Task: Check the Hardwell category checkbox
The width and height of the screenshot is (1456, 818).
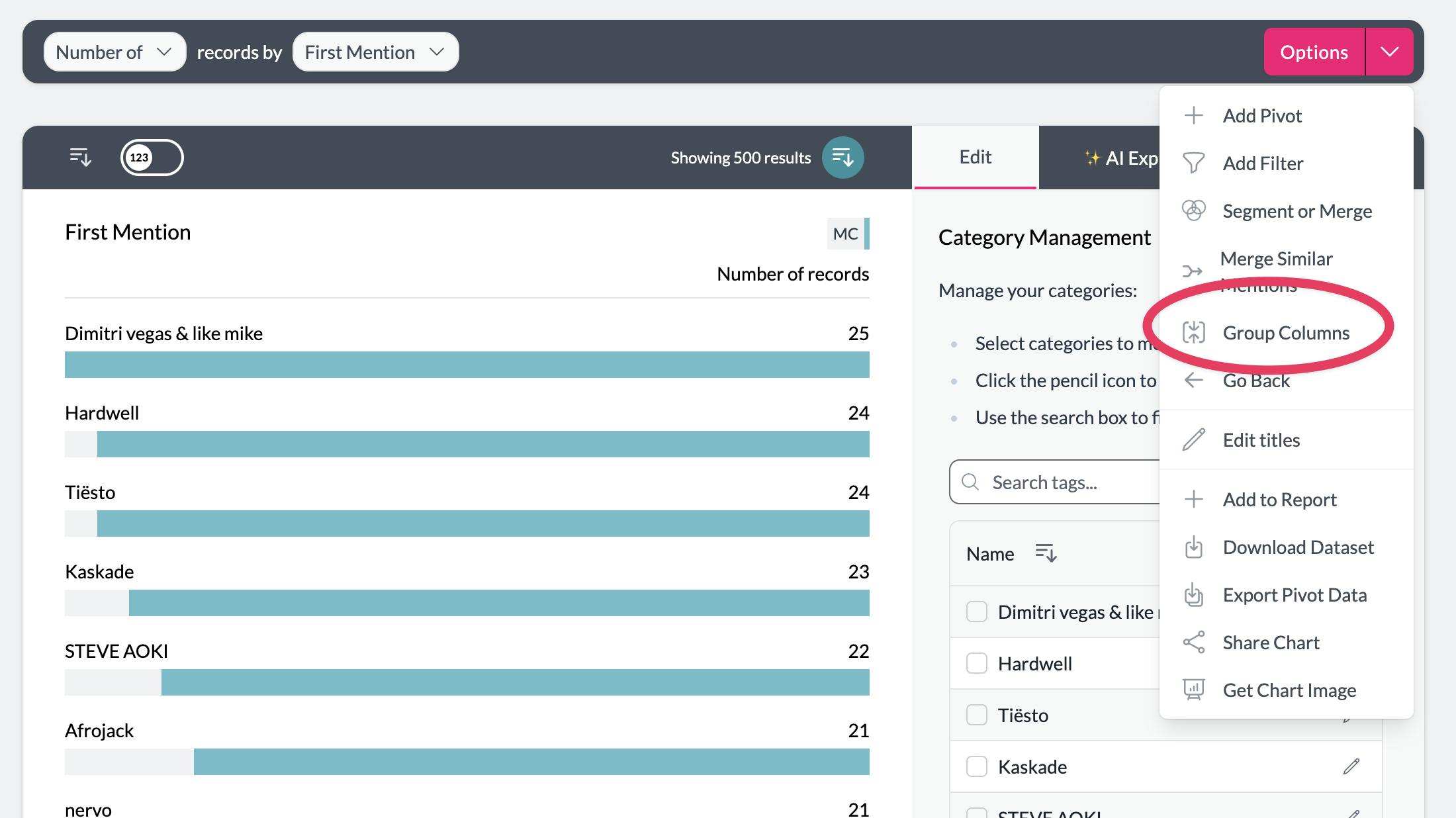Action: (x=977, y=663)
